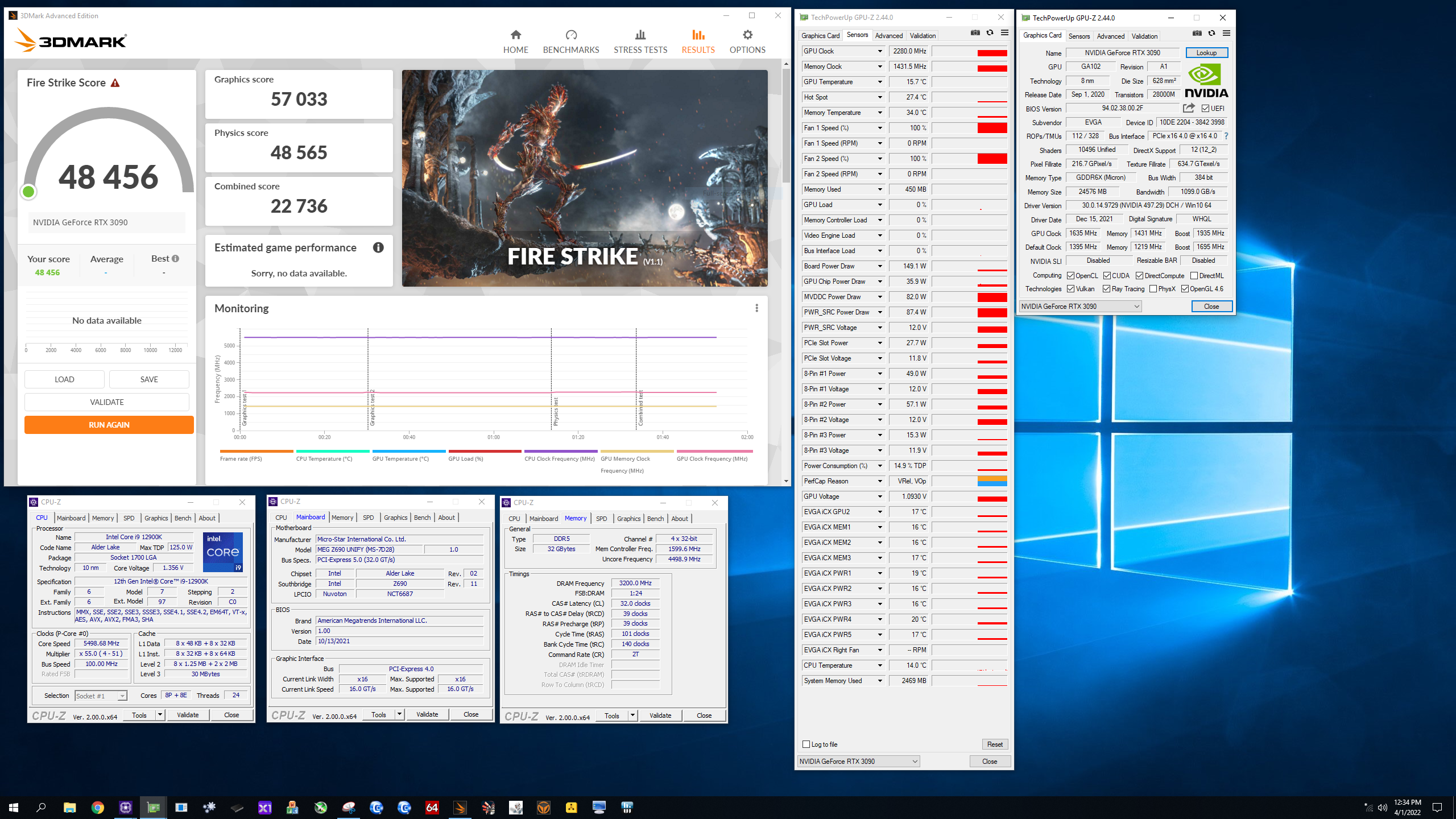The height and width of the screenshot is (819, 1456).
Task: Open the 3DMark taskbar icon
Action: pyautogui.click(x=460, y=807)
